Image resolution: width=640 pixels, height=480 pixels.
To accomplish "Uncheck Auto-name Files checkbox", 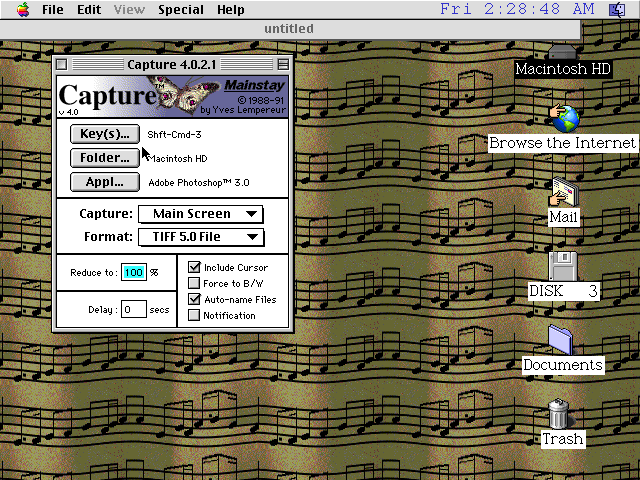I will 194,299.
